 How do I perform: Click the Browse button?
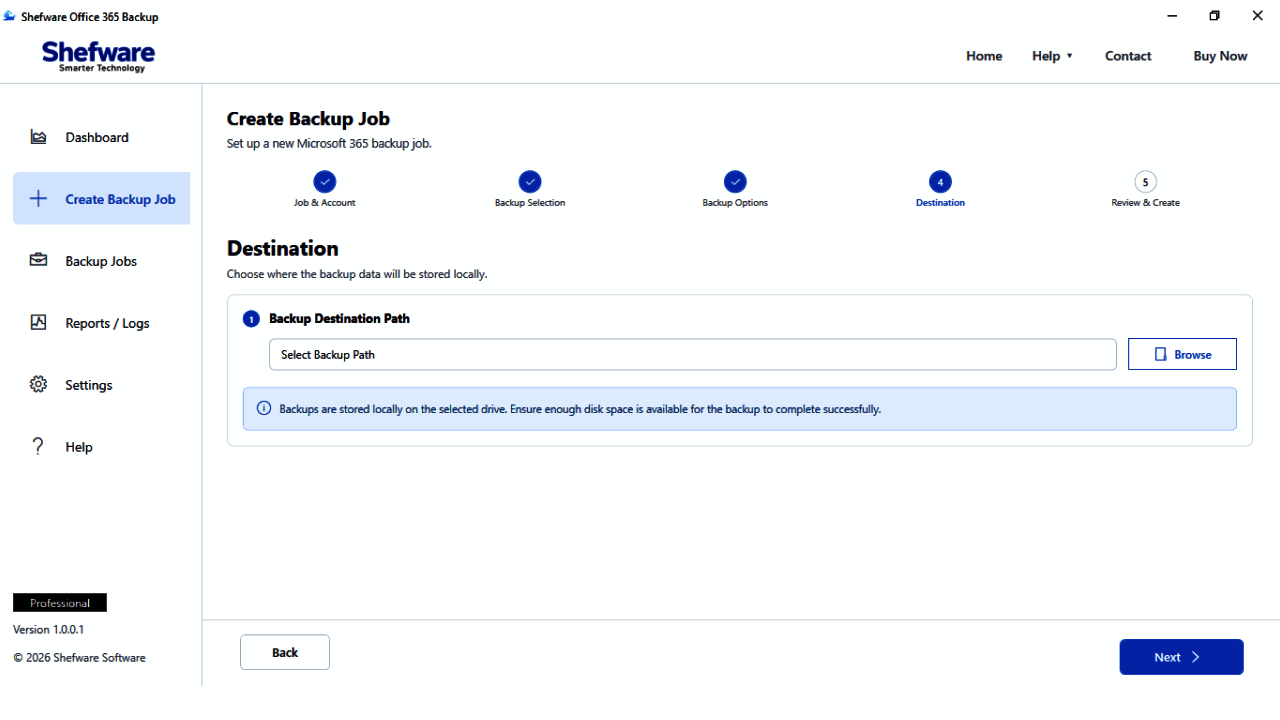pyautogui.click(x=1182, y=354)
